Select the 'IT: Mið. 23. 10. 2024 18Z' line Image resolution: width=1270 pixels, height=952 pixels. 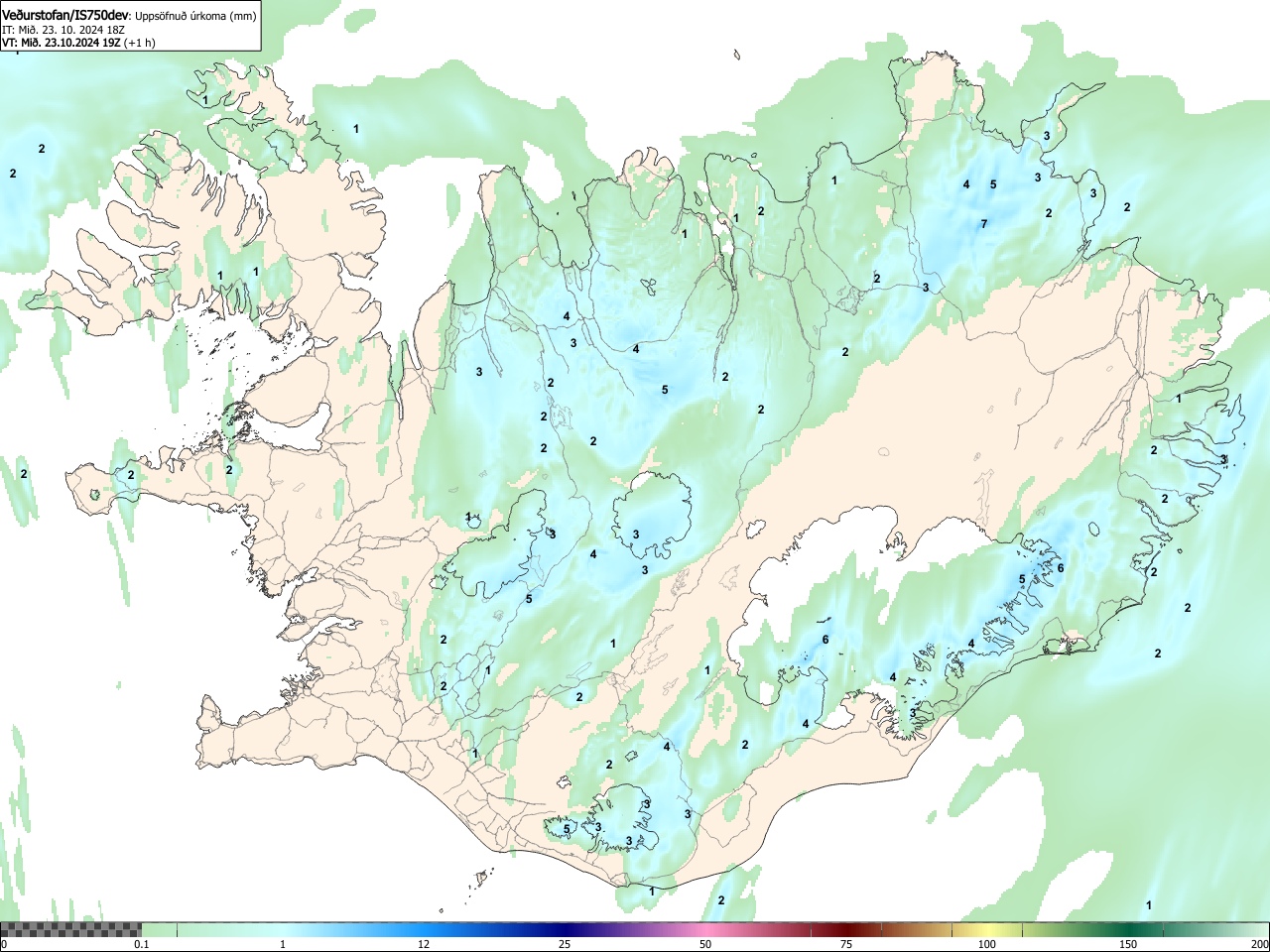(x=63, y=29)
